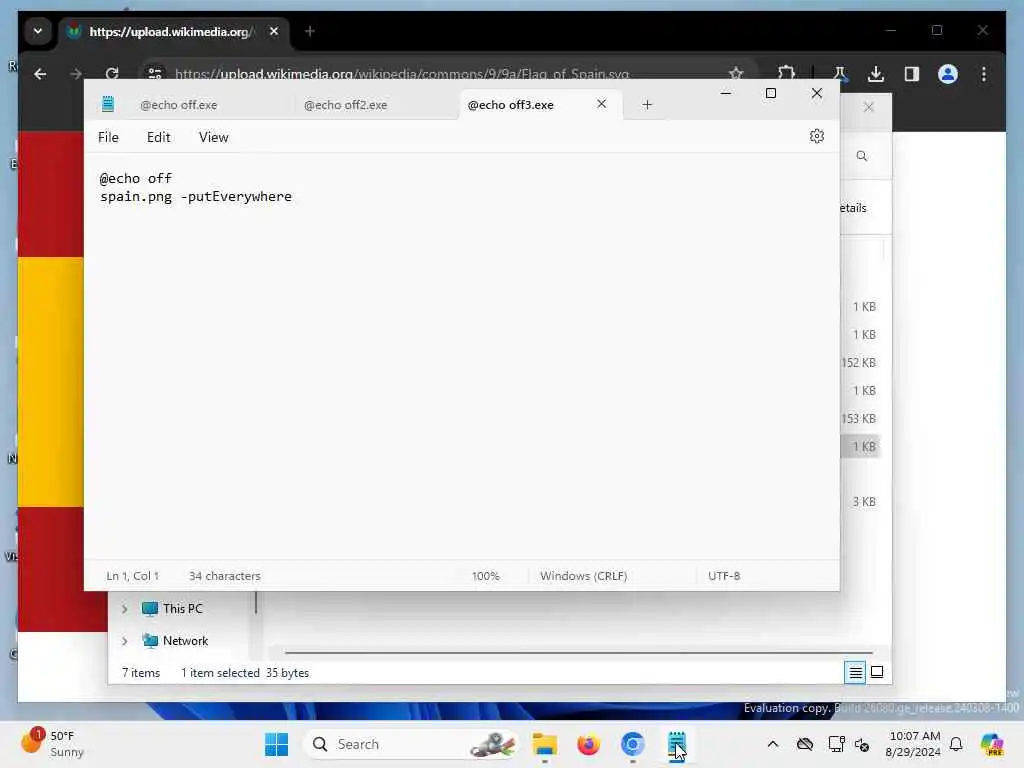Click the text editing area in Notepad
Image resolution: width=1024 pixels, height=768 pixels.
coord(461,356)
